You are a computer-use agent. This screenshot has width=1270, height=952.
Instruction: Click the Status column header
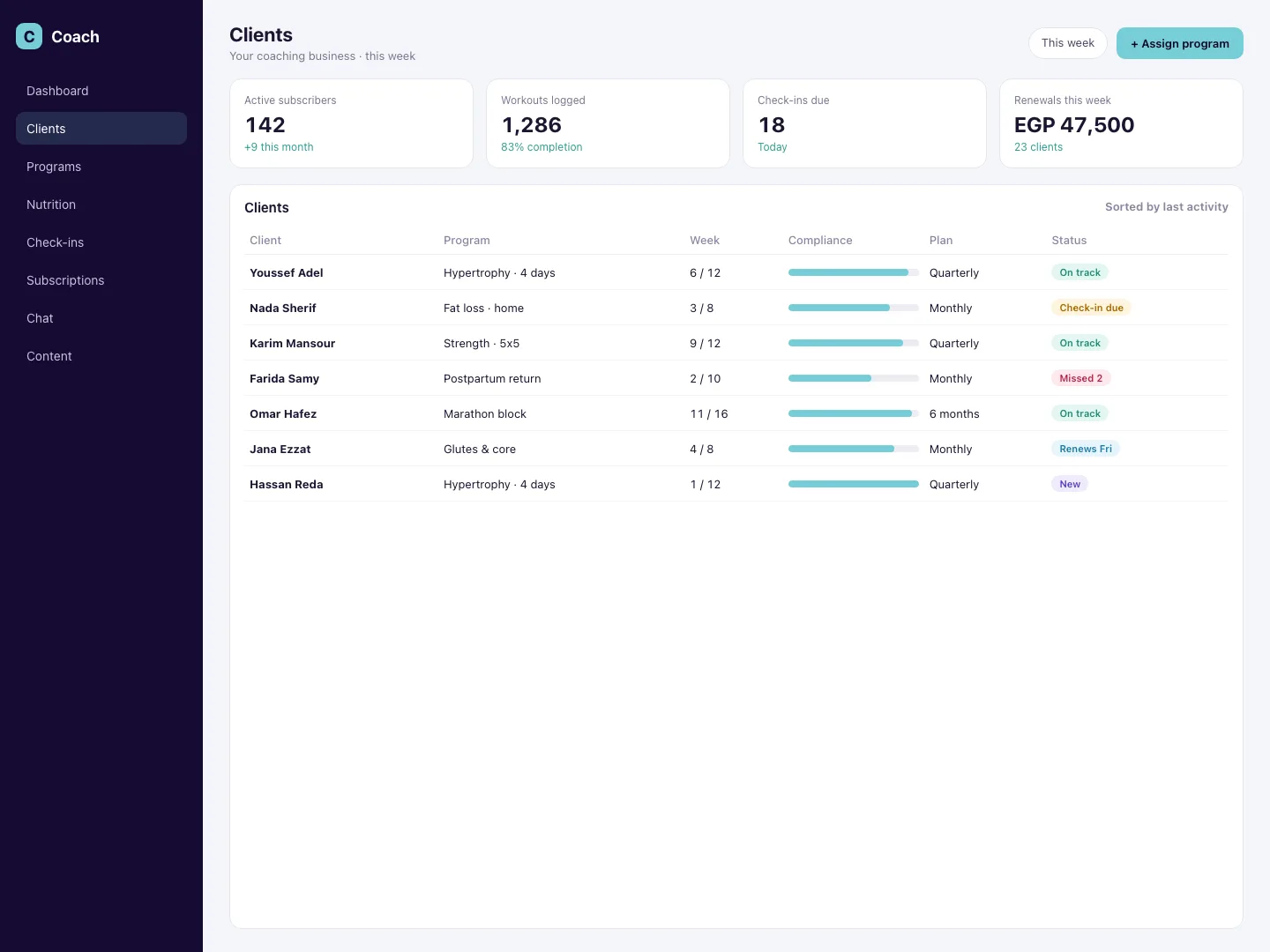tap(1069, 241)
